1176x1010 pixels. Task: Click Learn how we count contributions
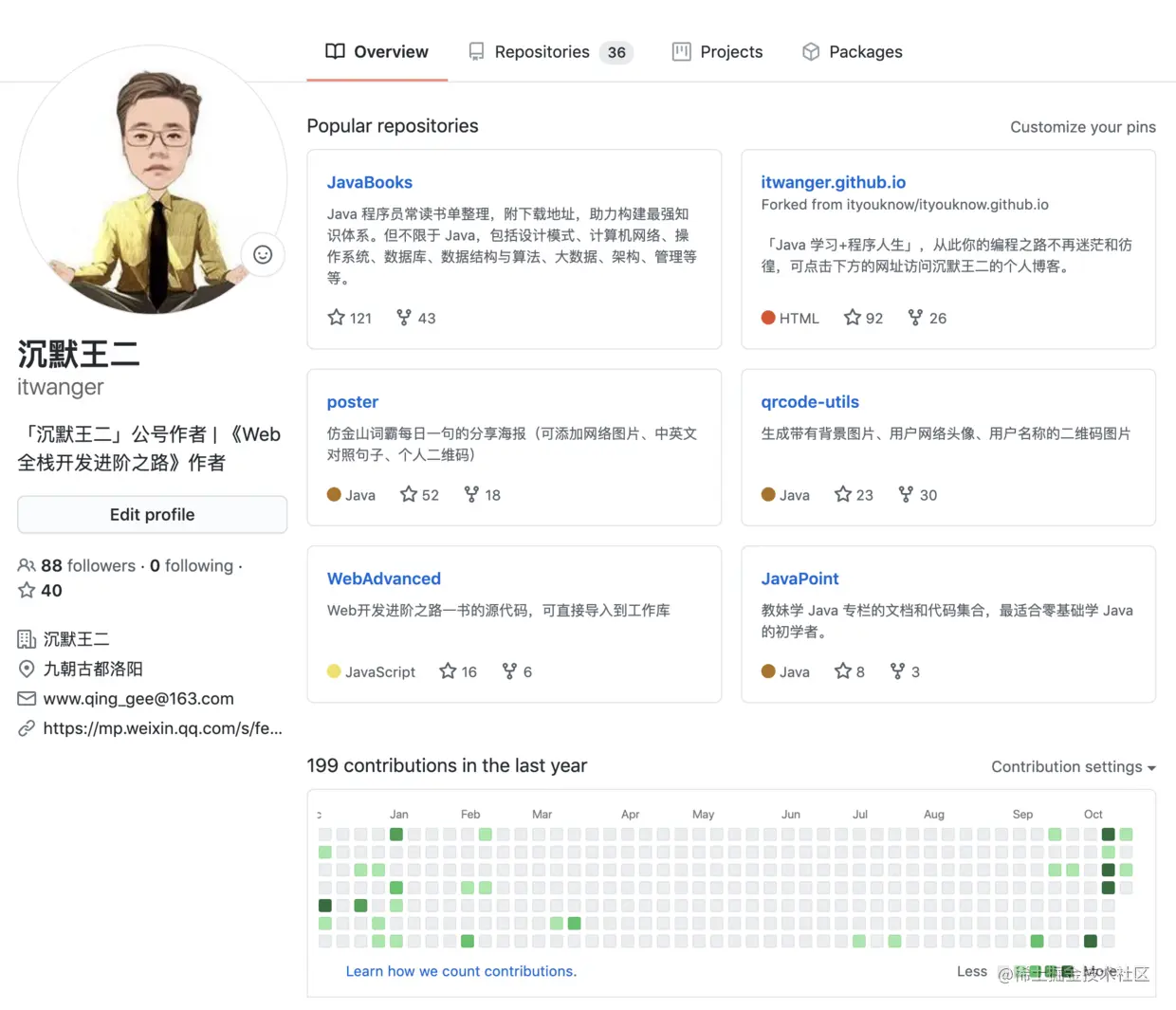pos(461,971)
